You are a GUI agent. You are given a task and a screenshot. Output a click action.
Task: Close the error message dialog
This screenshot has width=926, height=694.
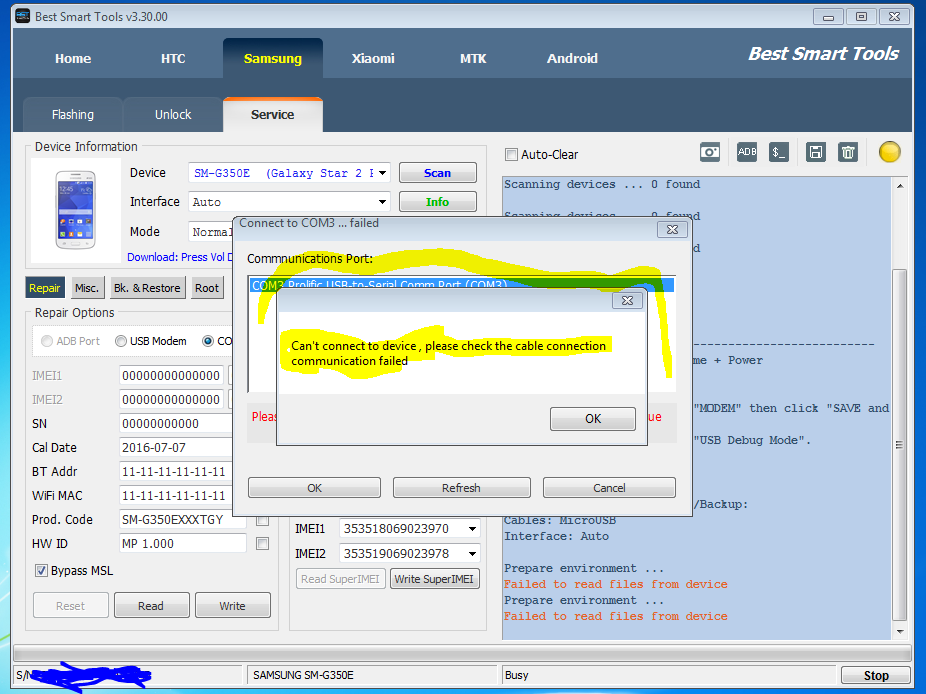627,301
